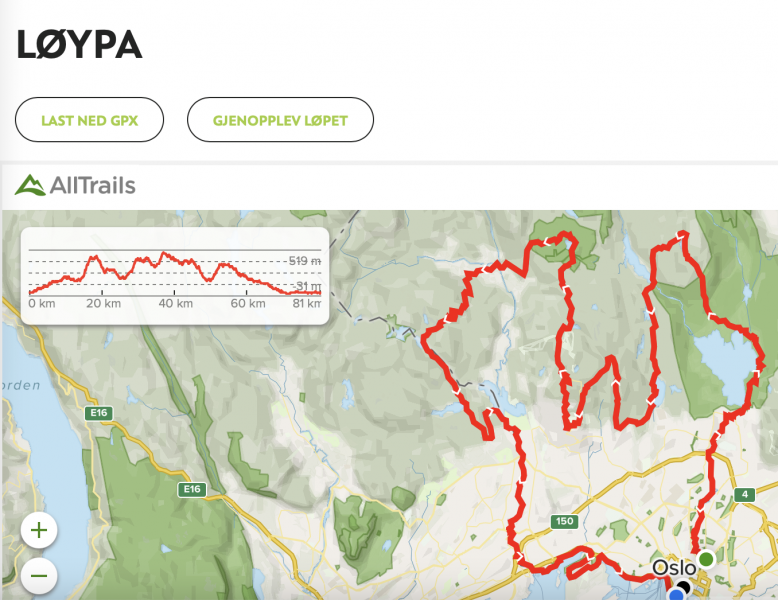Open the GJENOPPLEV LØPET link

tap(280, 120)
